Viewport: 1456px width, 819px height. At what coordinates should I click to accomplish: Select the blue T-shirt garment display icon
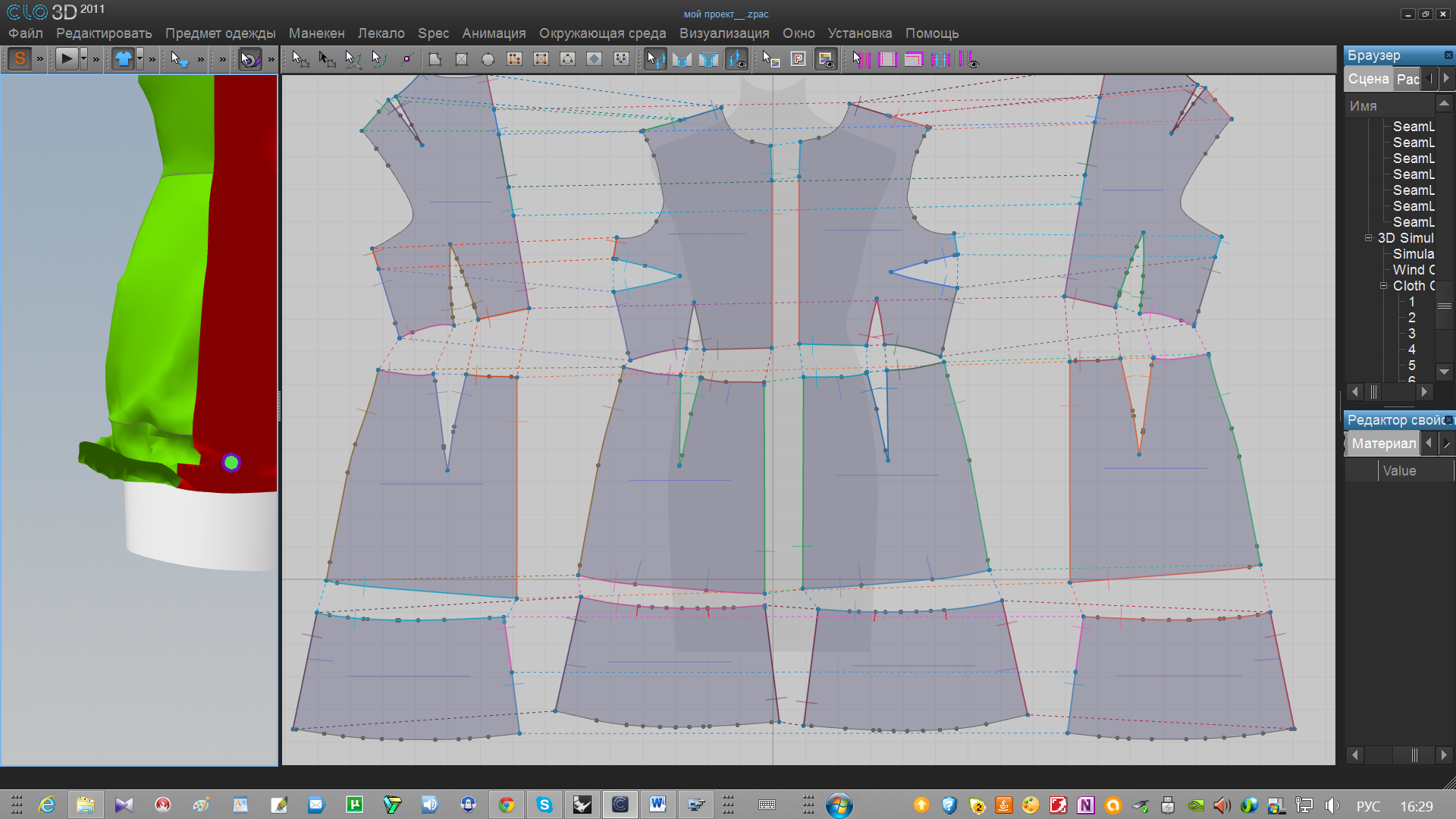123,58
